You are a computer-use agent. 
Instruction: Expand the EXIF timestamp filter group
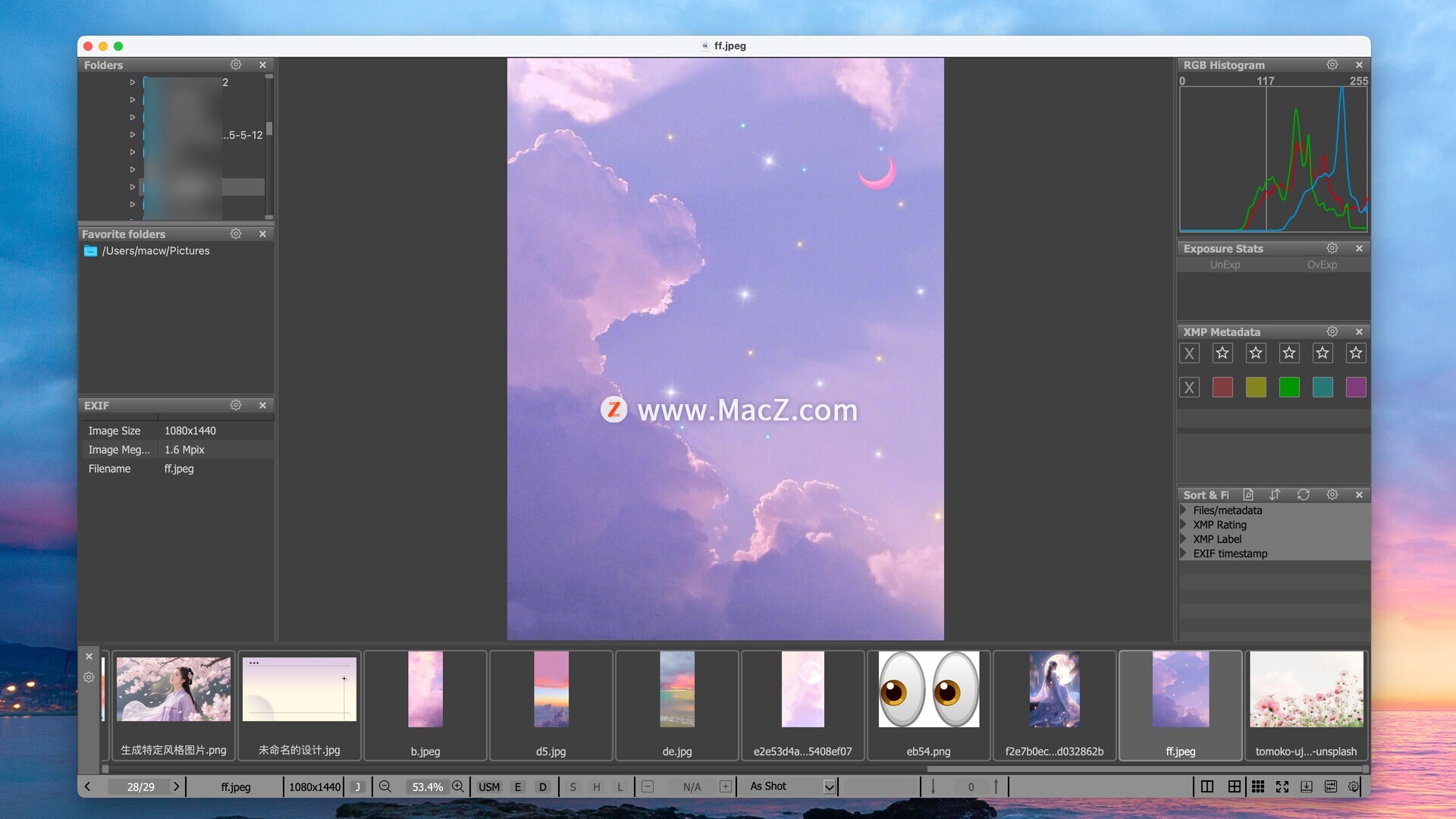click(1183, 554)
